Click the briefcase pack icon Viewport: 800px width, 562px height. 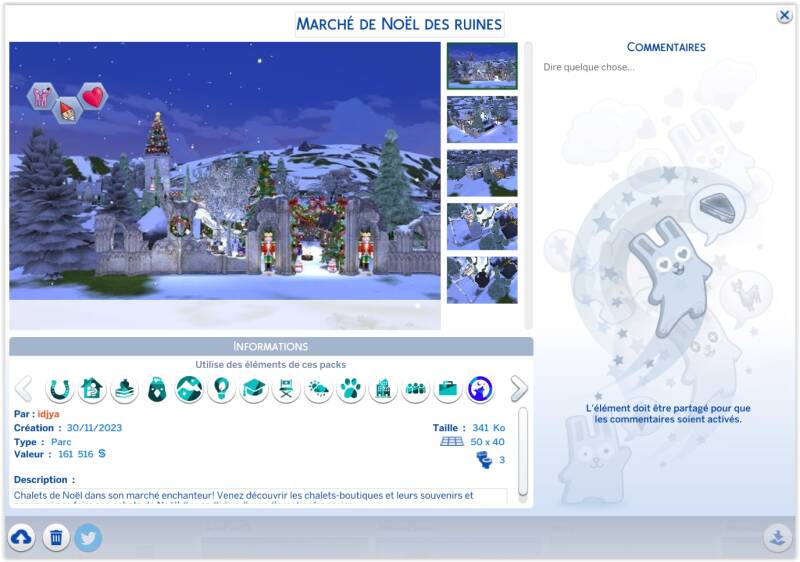tap(447, 390)
